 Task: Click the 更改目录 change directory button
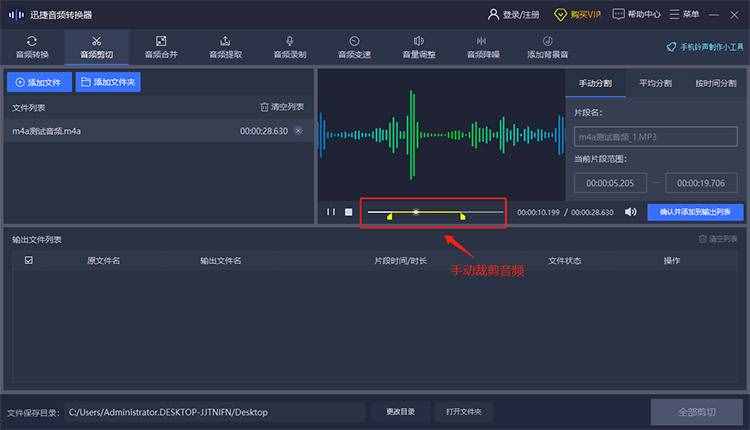tap(400, 412)
